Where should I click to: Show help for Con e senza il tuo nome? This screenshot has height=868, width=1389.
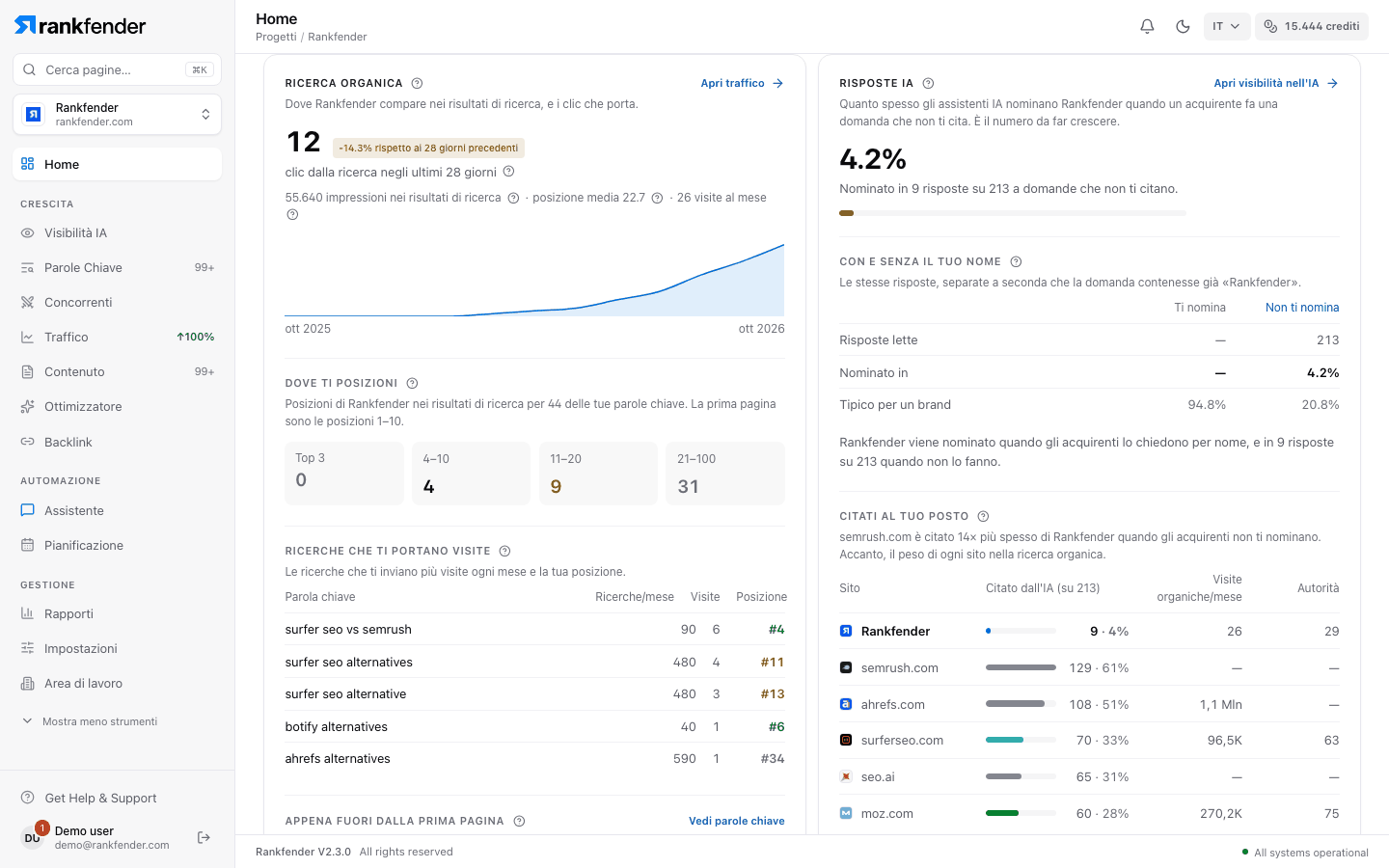1016,261
